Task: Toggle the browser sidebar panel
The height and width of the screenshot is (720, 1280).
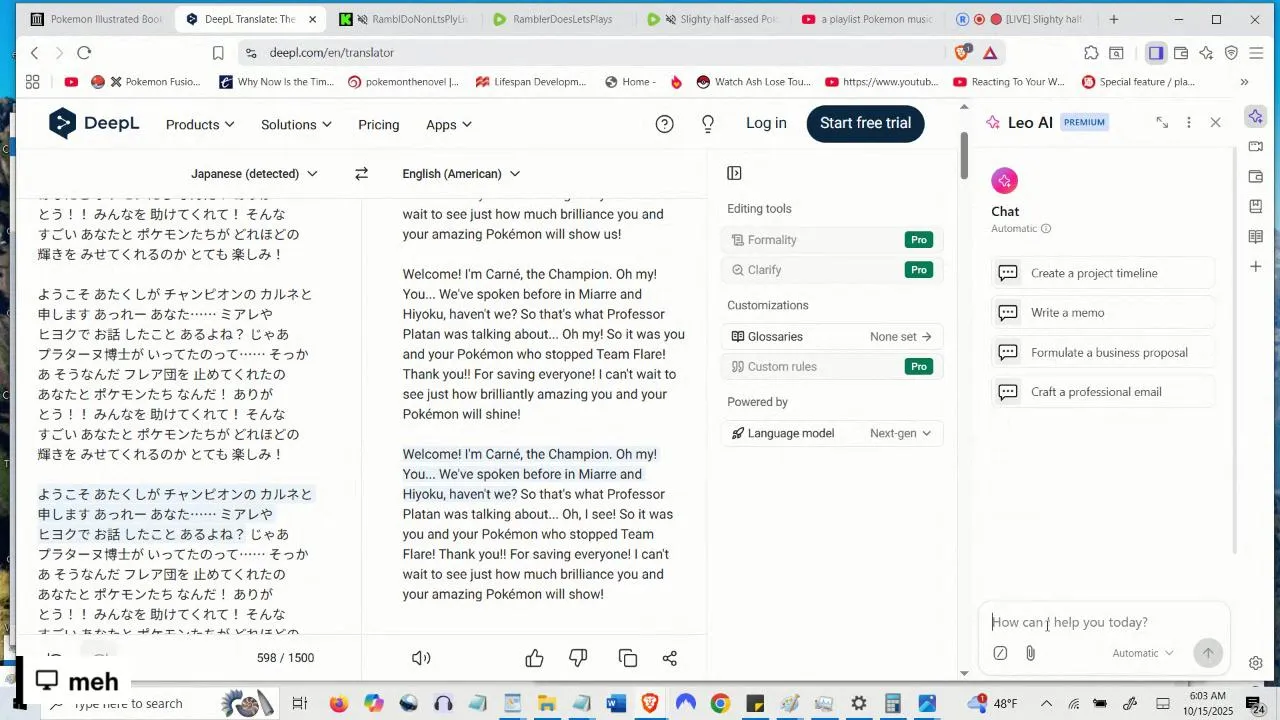Action: click(x=1155, y=53)
